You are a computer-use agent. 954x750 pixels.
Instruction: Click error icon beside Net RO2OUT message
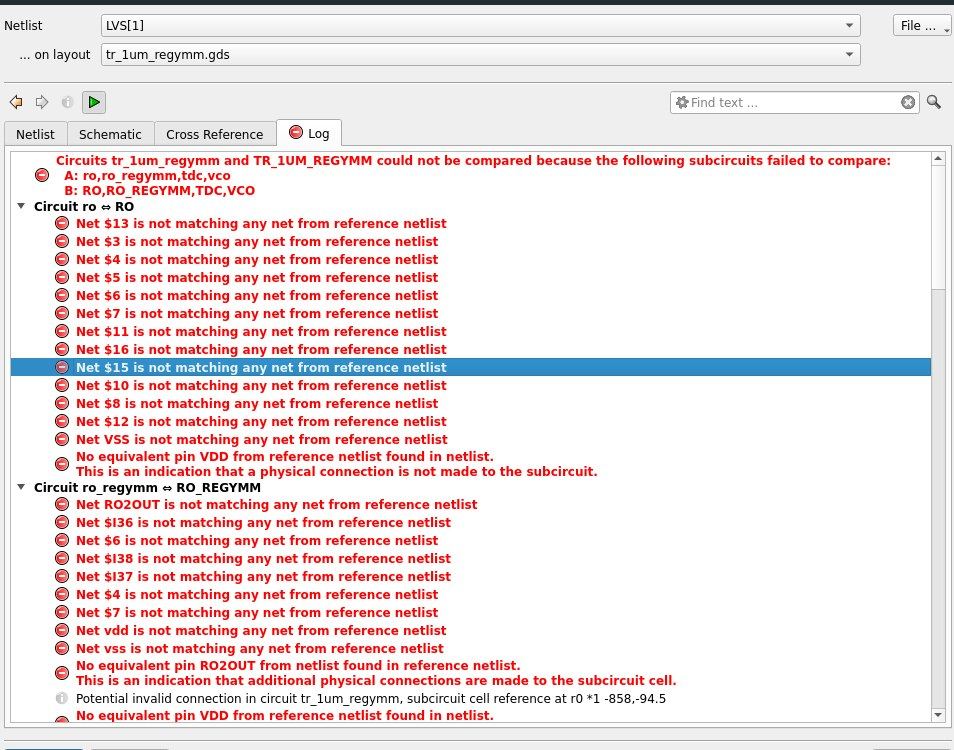click(62, 504)
